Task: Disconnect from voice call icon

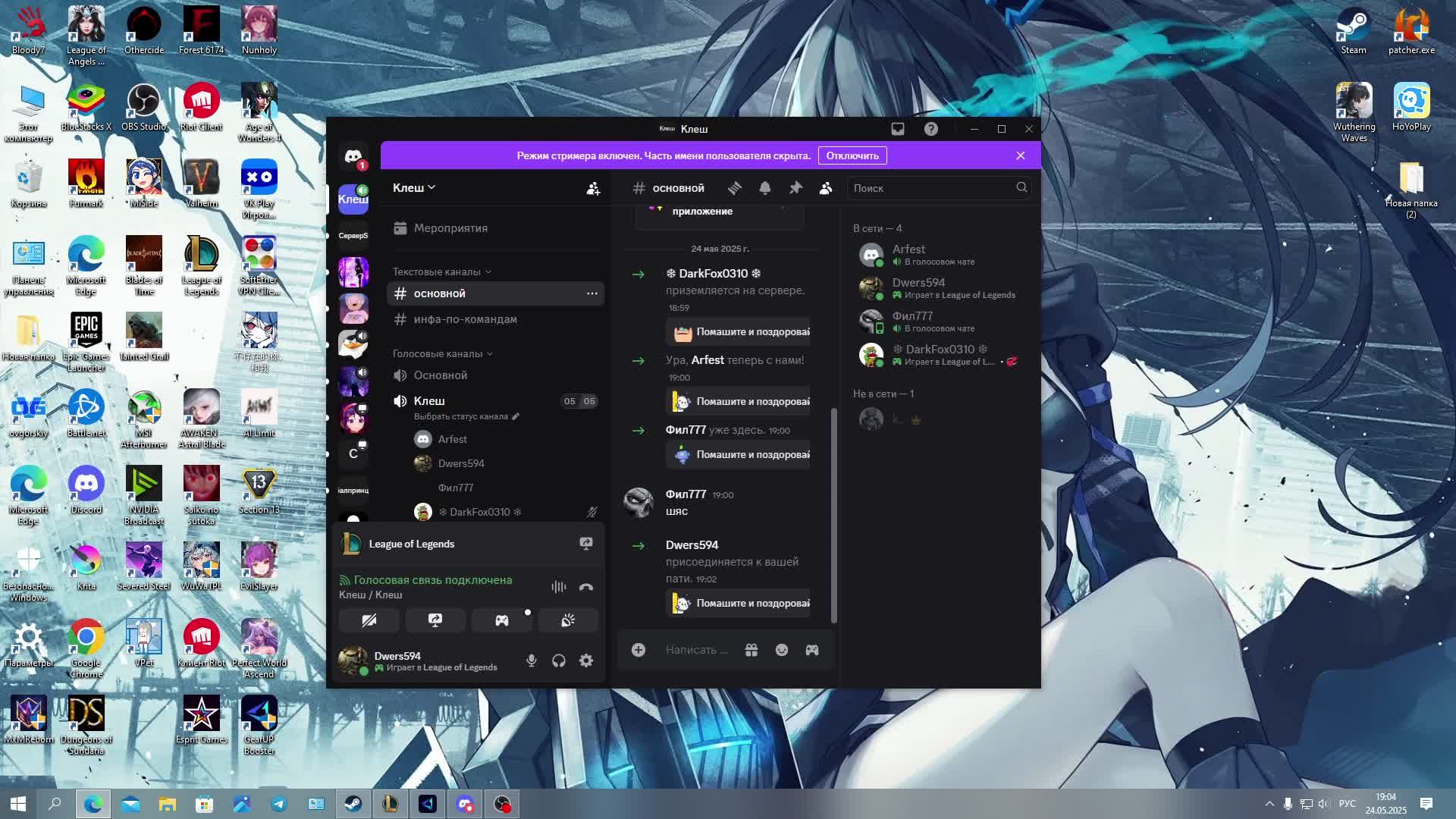Action: coord(586,587)
